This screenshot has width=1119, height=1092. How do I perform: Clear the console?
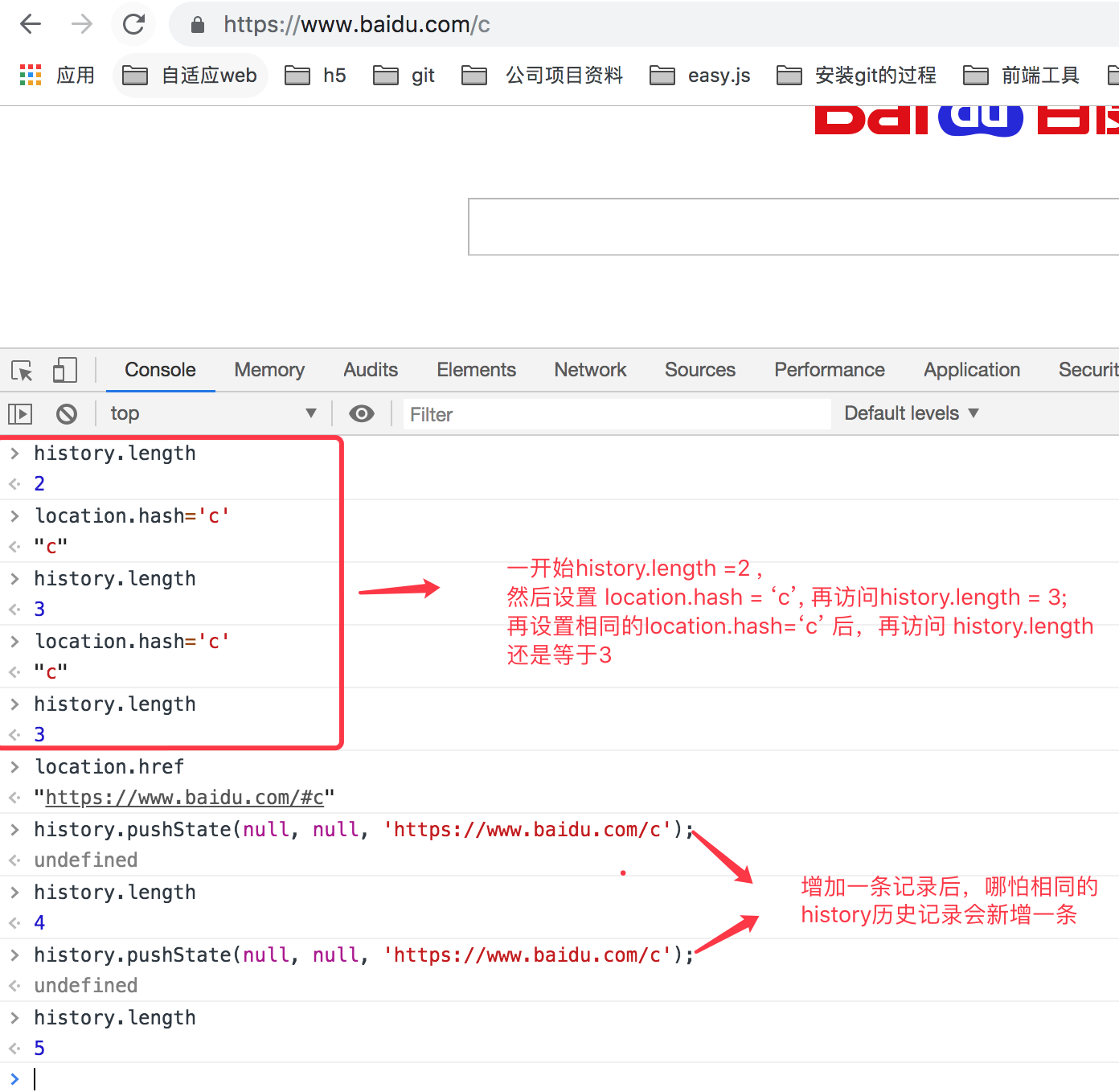[67, 414]
